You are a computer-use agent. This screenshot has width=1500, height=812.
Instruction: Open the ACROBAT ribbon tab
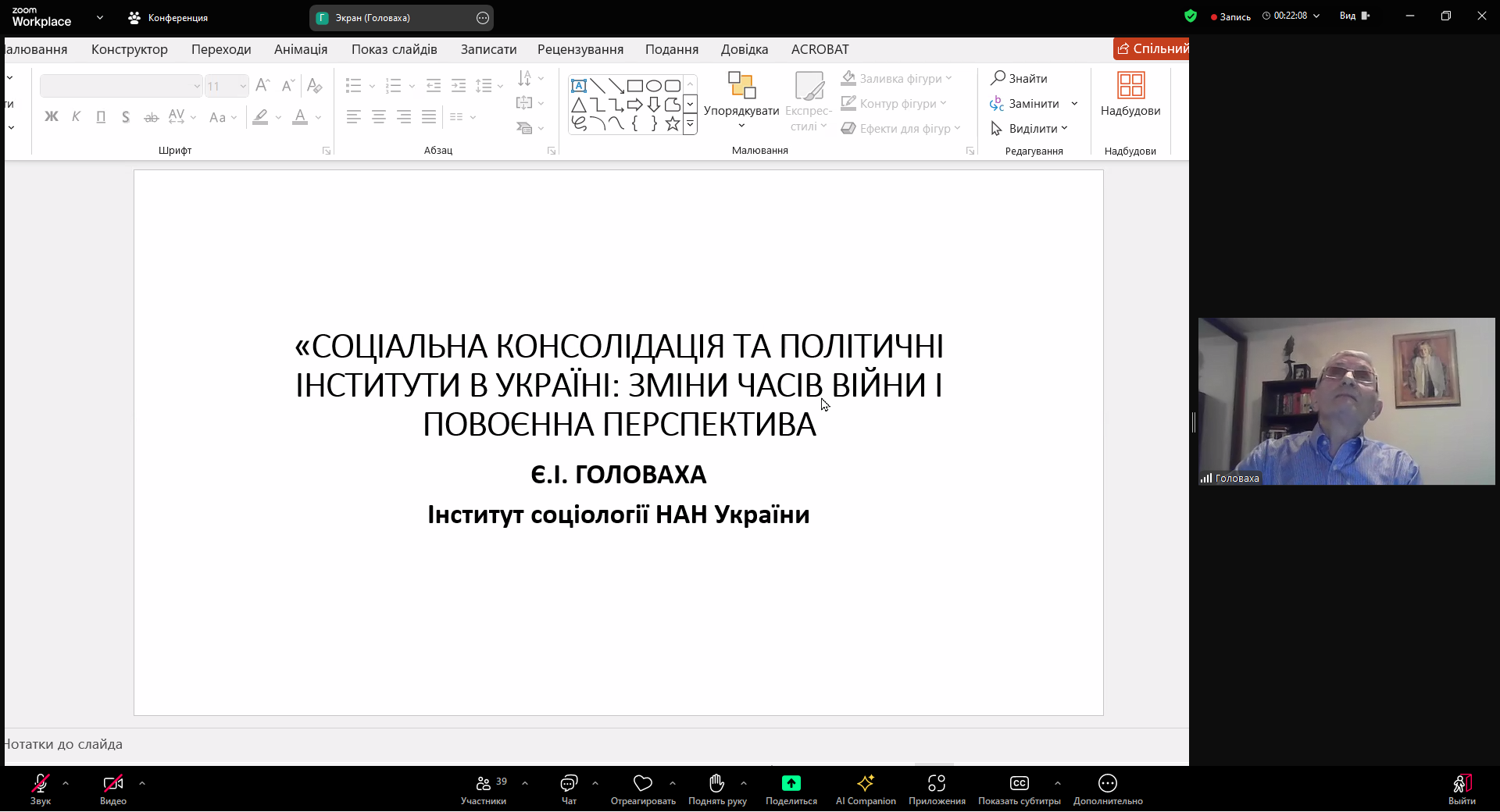coord(820,49)
